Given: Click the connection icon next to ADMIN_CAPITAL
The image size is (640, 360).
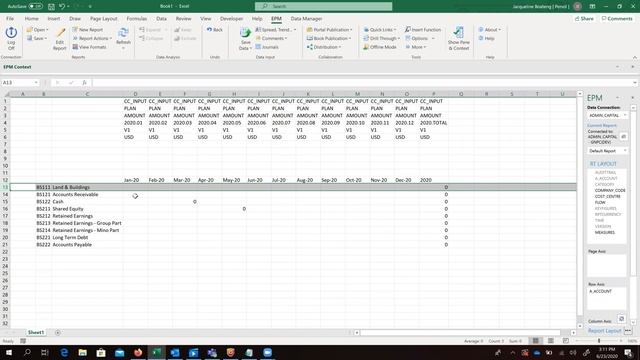Looking at the screenshot, I should (623, 137).
